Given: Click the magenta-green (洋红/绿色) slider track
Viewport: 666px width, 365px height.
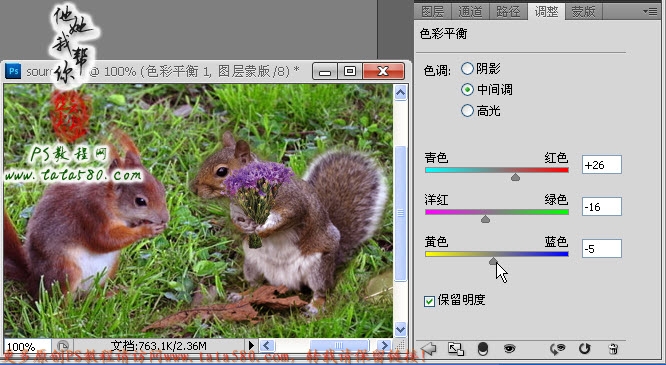Looking at the screenshot, I should tap(497, 212).
